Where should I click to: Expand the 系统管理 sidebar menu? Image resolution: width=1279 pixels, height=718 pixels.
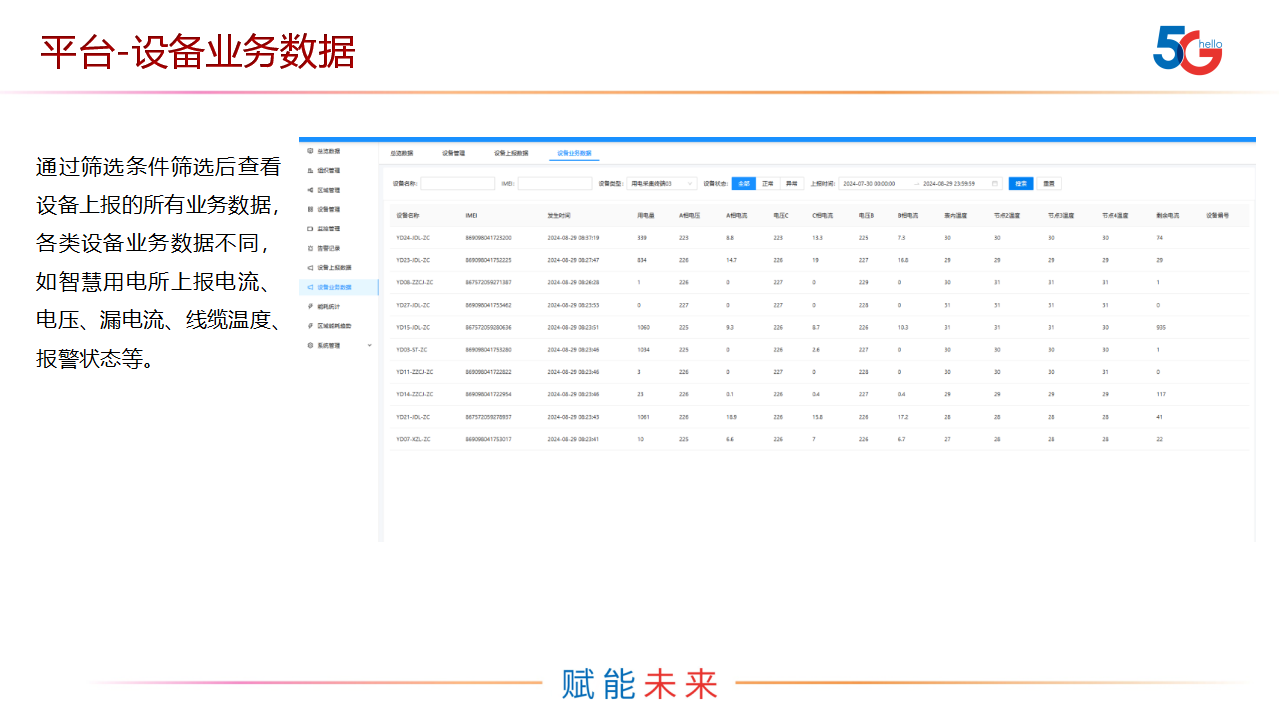[x=369, y=345]
